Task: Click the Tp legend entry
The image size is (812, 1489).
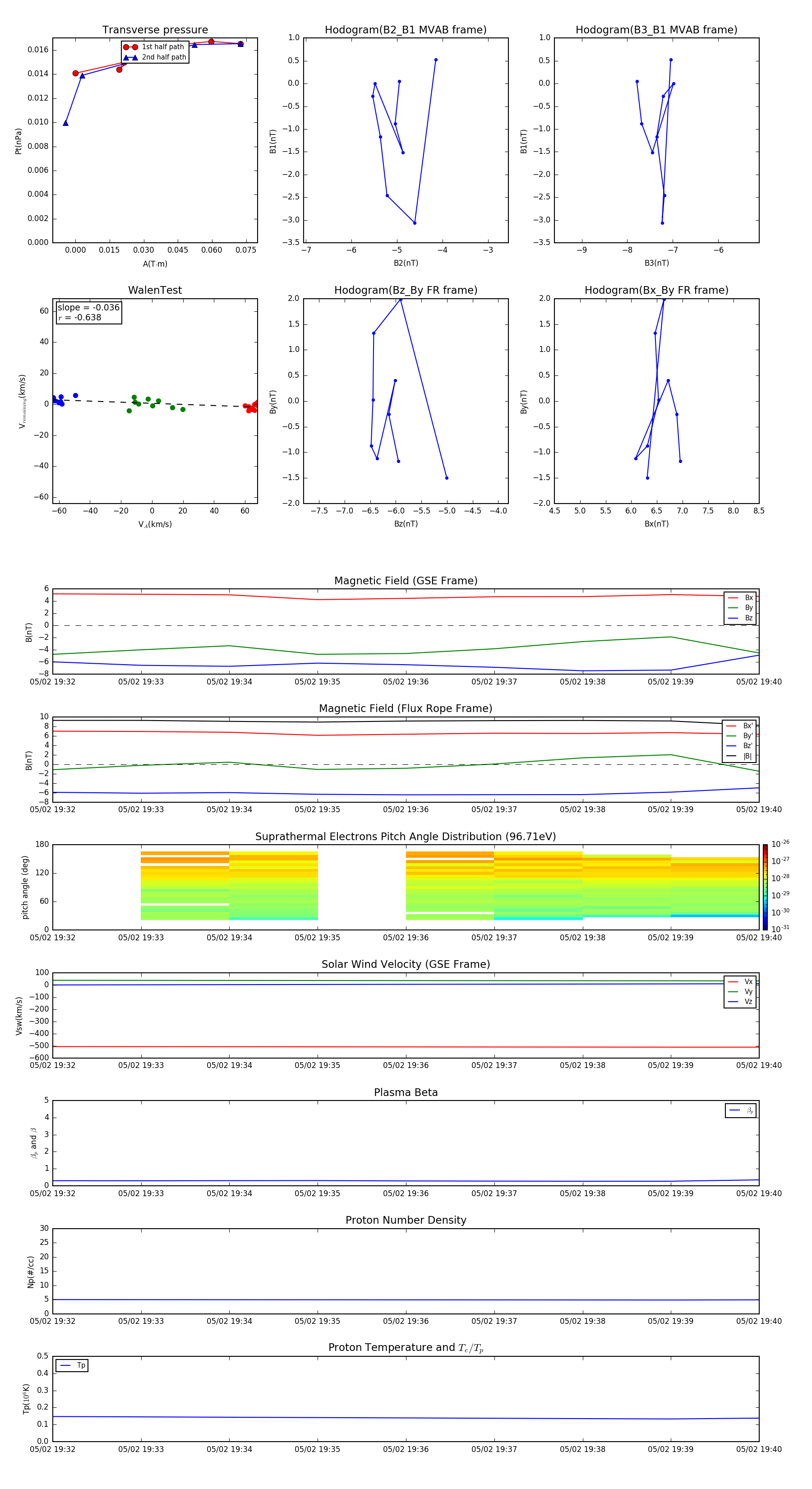Action: [x=72, y=1365]
